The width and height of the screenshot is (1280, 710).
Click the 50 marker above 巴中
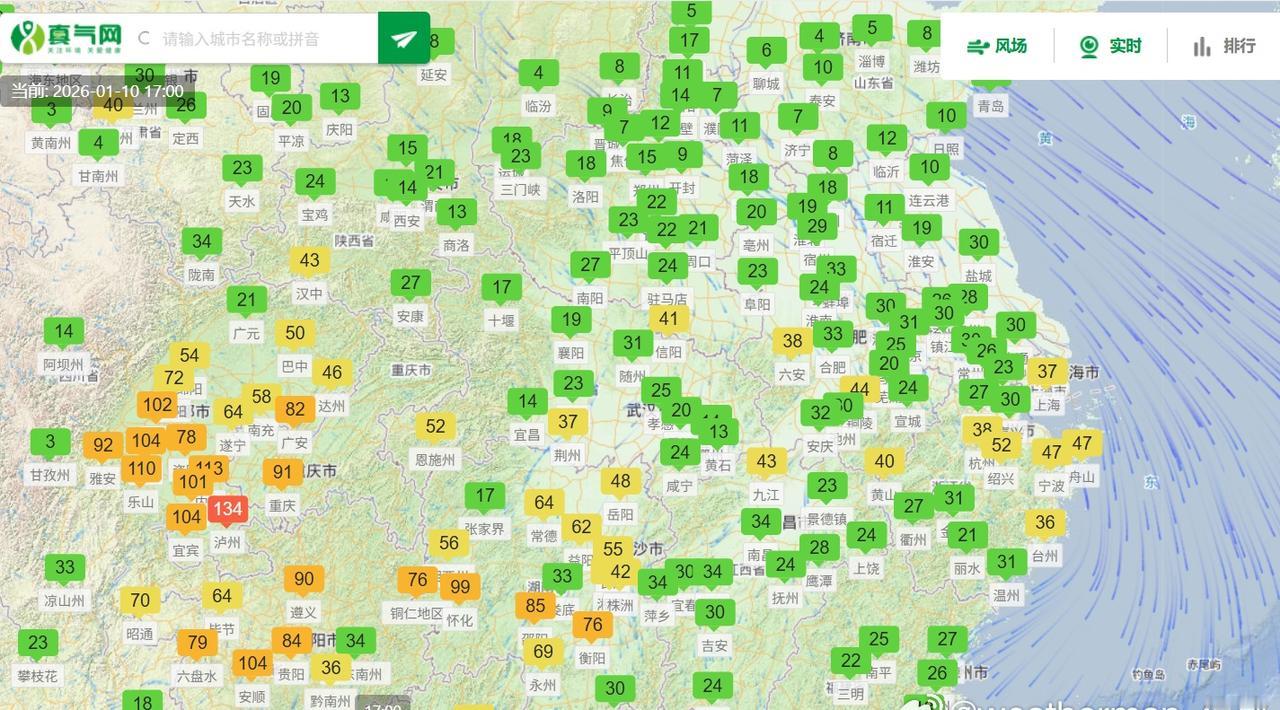[x=295, y=335]
